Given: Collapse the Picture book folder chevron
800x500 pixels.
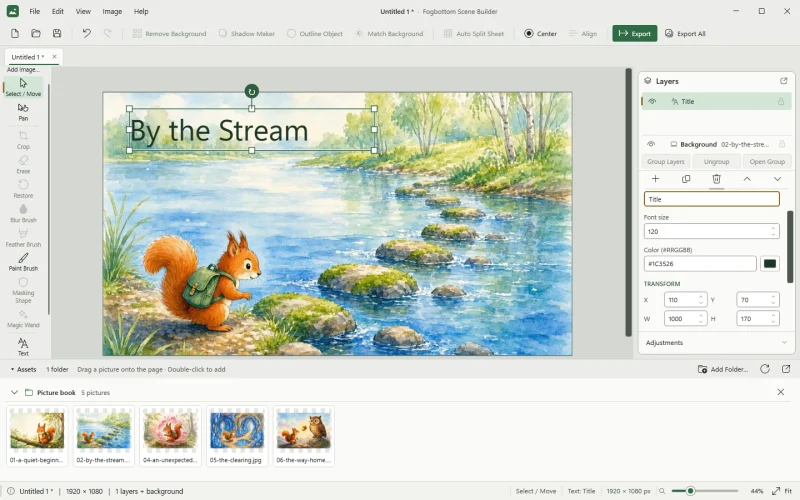Looking at the screenshot, I should click(14, 392).
